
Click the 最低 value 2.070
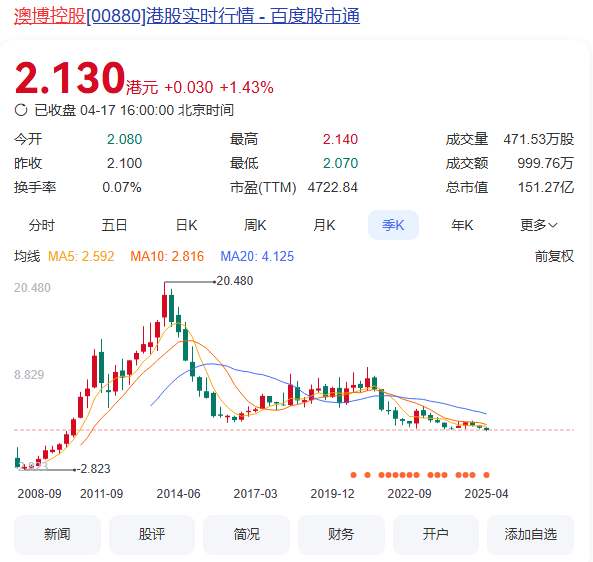point(340,163)
